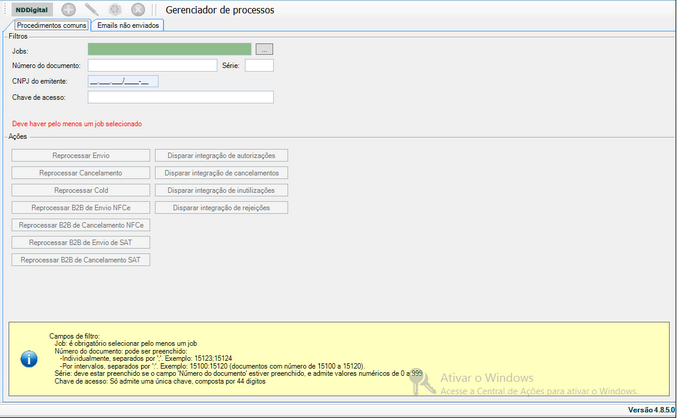677x418 pixels.
Task: Focus the Número do documento field
Action: click(152, 65)
